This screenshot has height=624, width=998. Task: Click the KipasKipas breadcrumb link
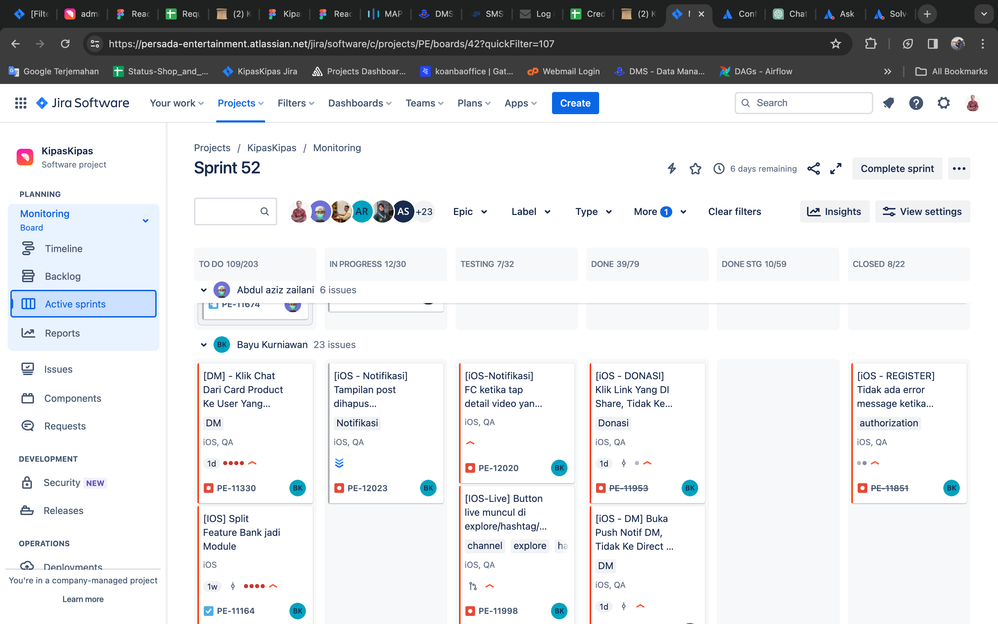pos(272,148)
